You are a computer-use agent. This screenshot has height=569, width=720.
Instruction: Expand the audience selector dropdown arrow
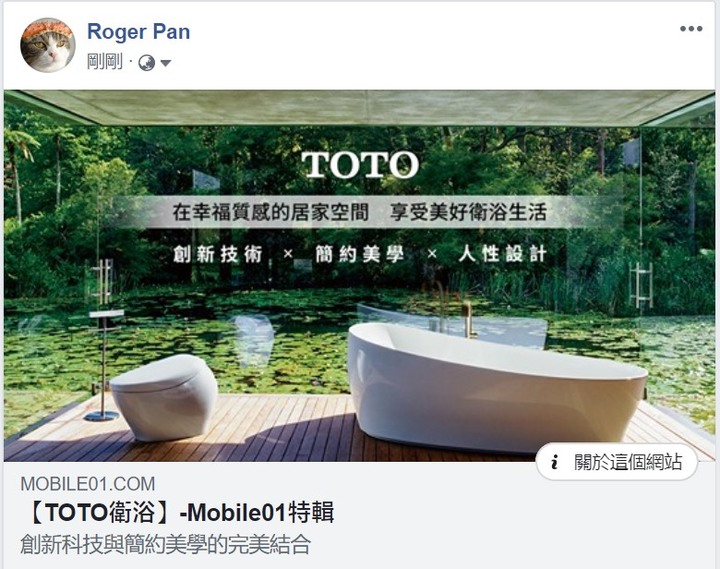(x=166, y=63)
